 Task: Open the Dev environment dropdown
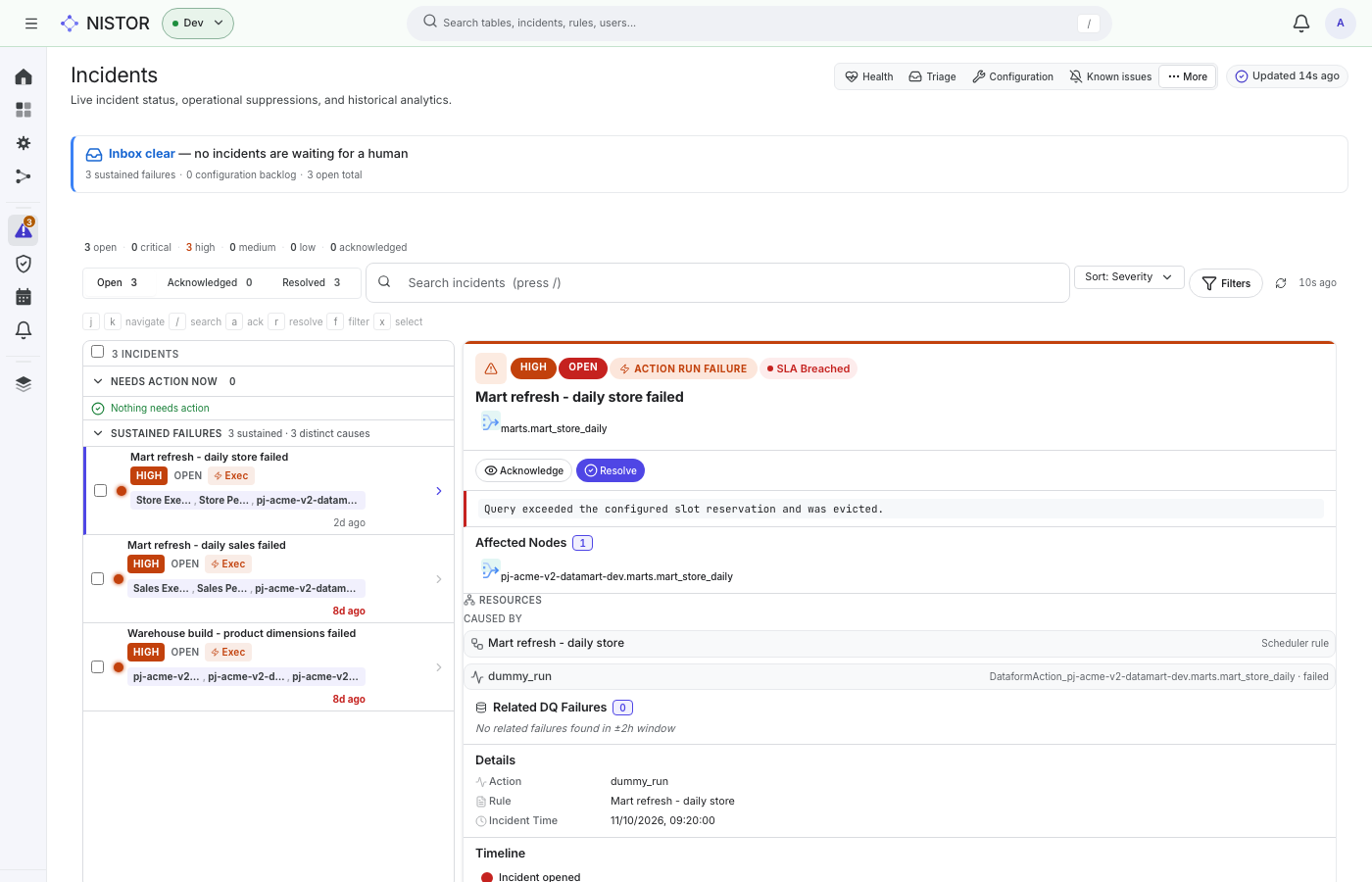click(x=198, y=24)
